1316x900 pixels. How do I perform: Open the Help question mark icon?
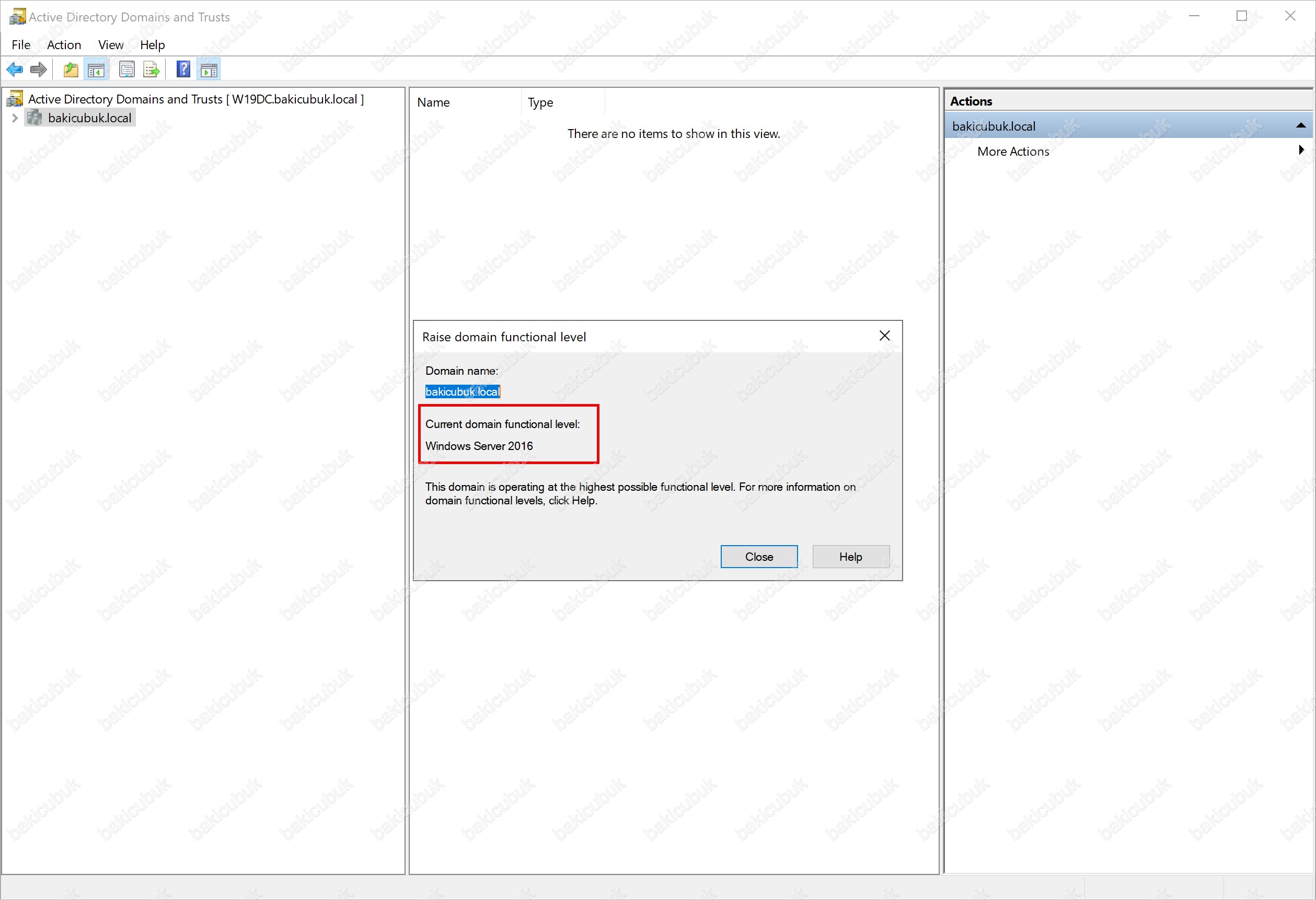[x=183, y=70]
